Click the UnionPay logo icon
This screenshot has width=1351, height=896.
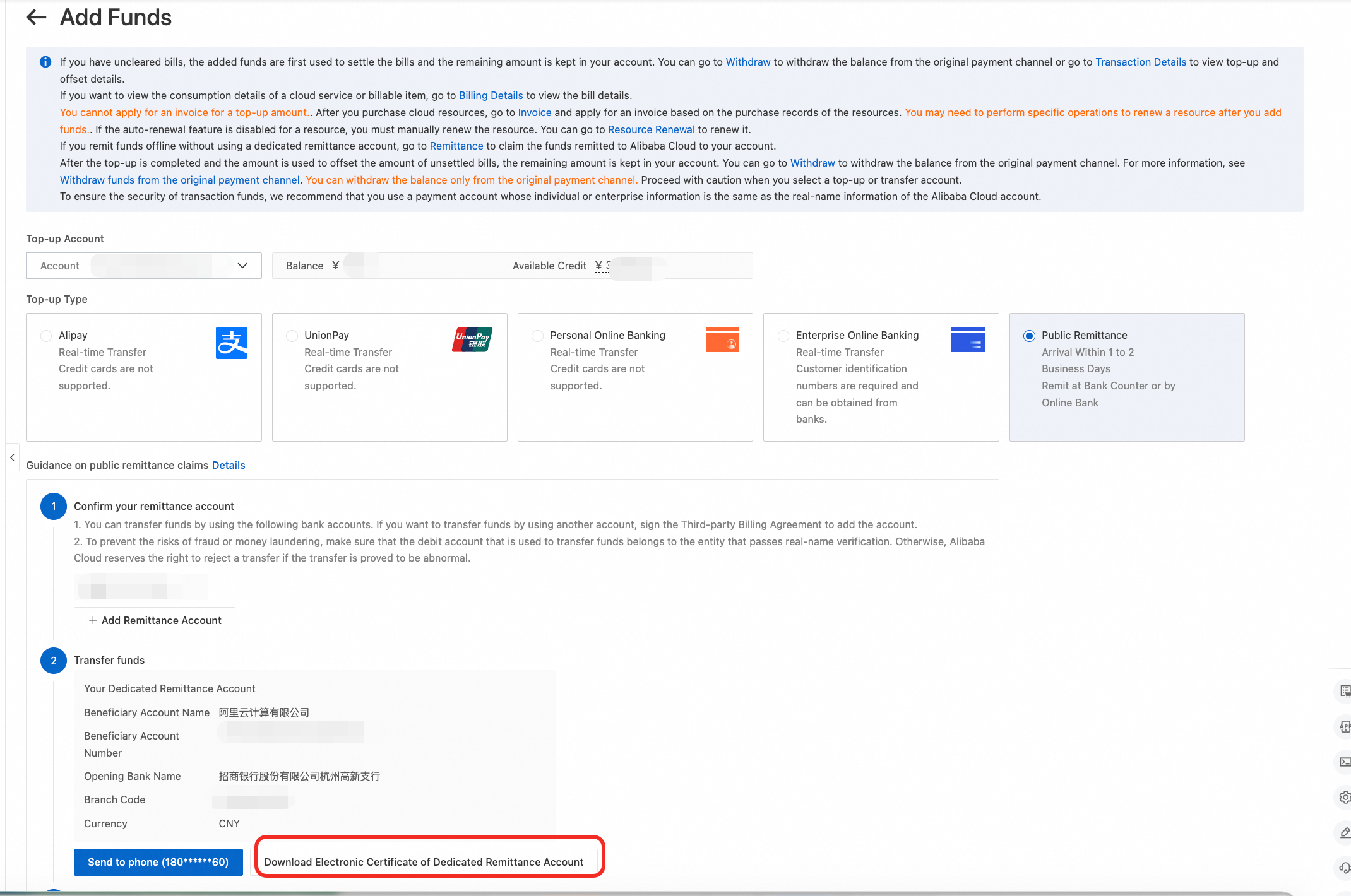[472, 339]
